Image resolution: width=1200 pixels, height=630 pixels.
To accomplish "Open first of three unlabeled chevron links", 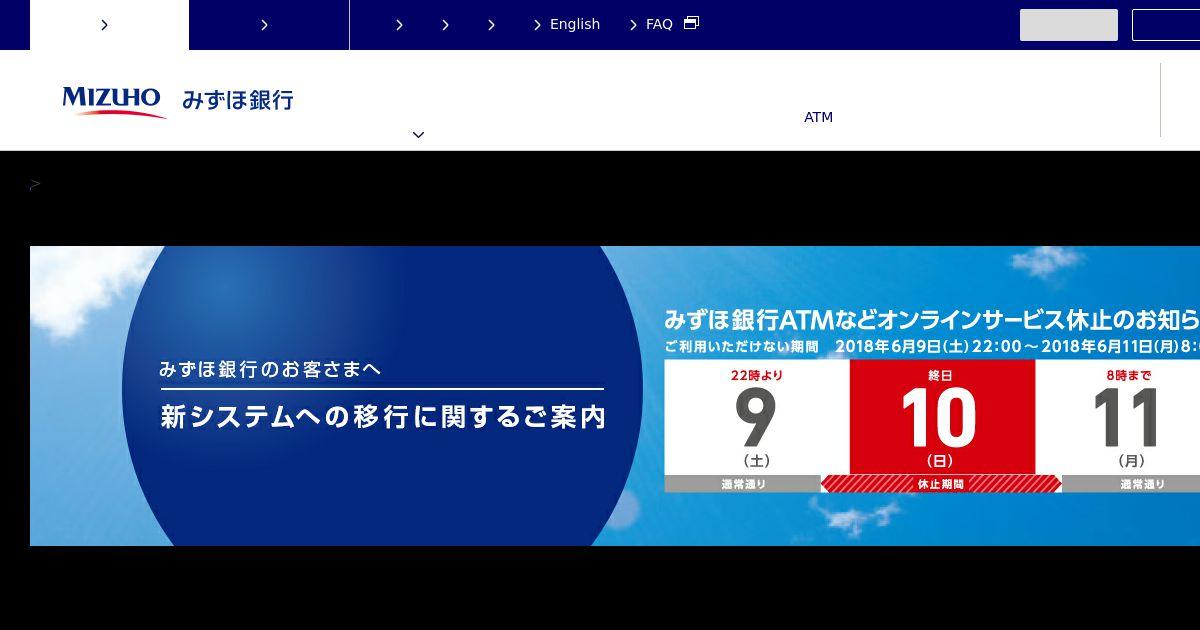I will coord(399,25).
